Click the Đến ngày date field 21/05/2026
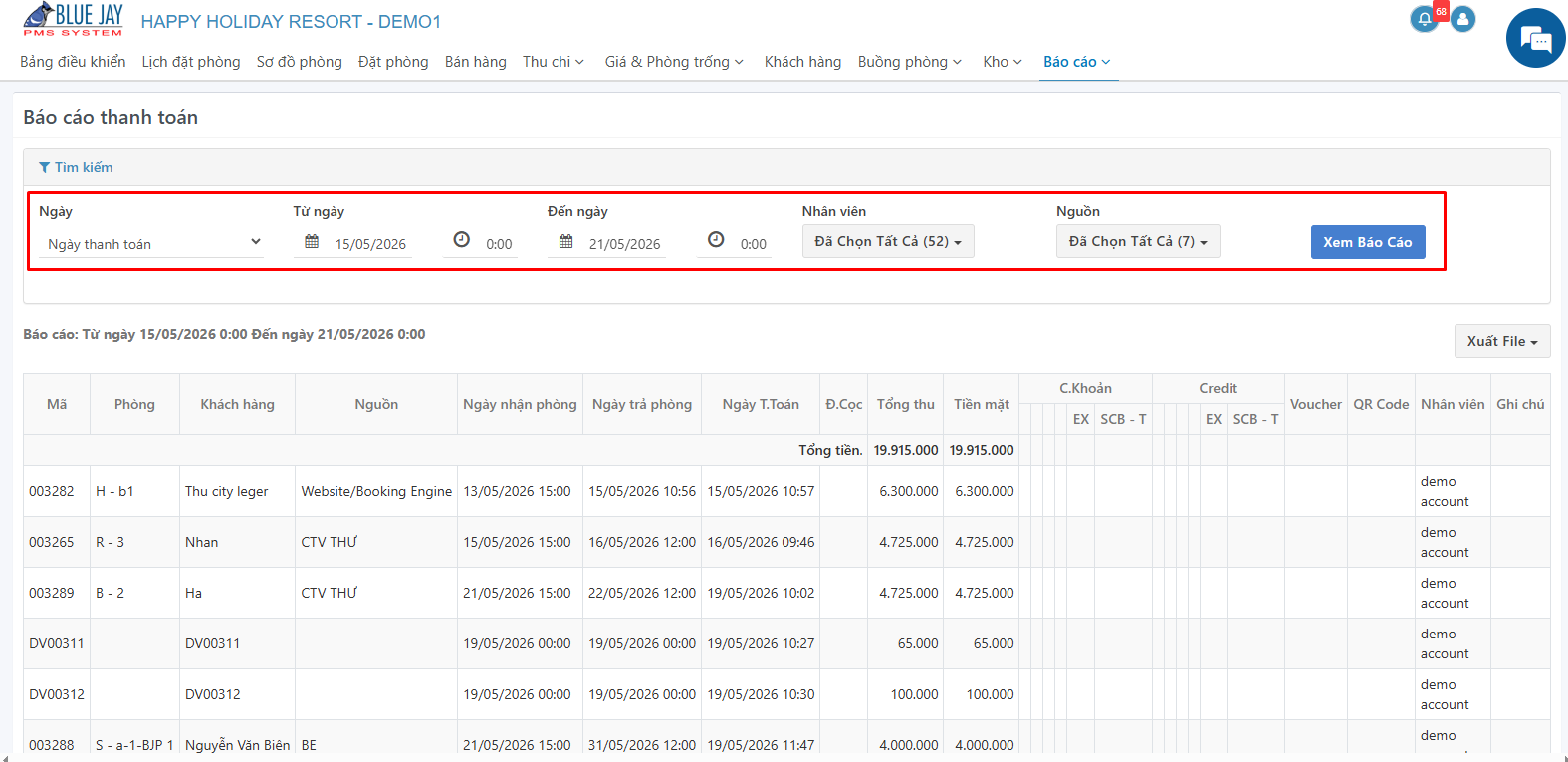 [625, 244]
